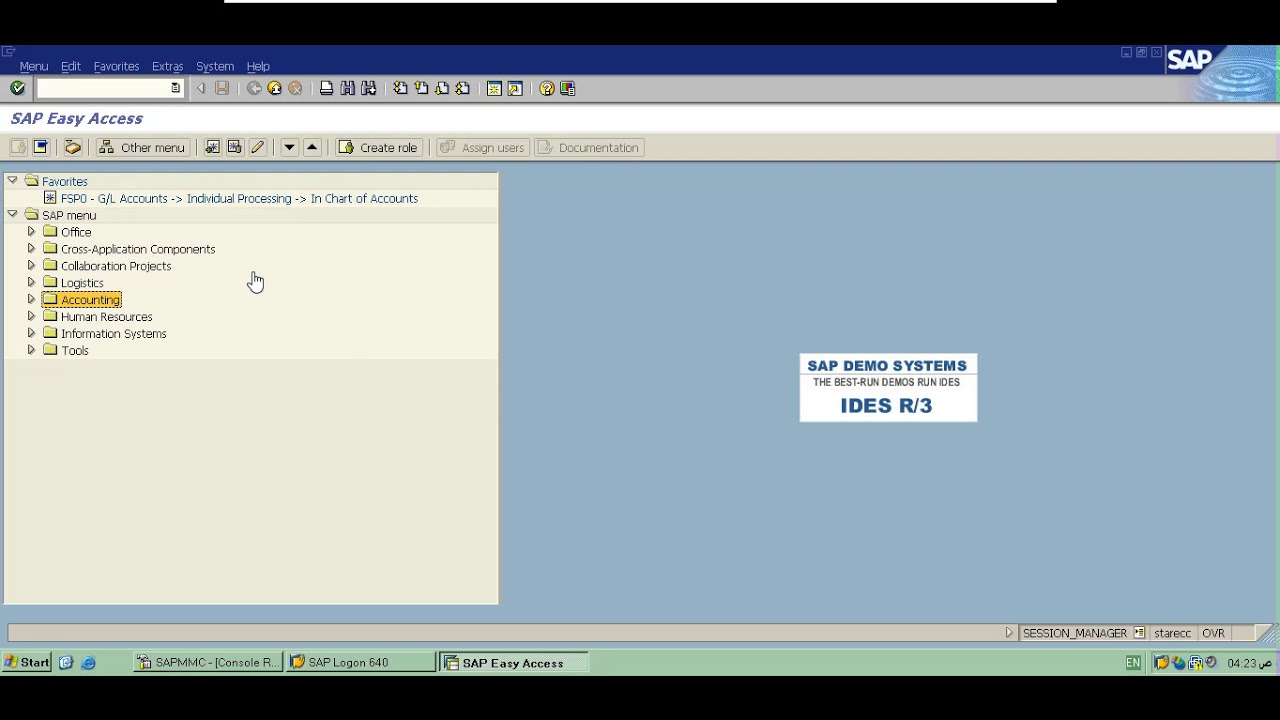The height and width of the screenshot is (720, 1280).
Task: Click the Print icon
Action: [x=326, y=89]
